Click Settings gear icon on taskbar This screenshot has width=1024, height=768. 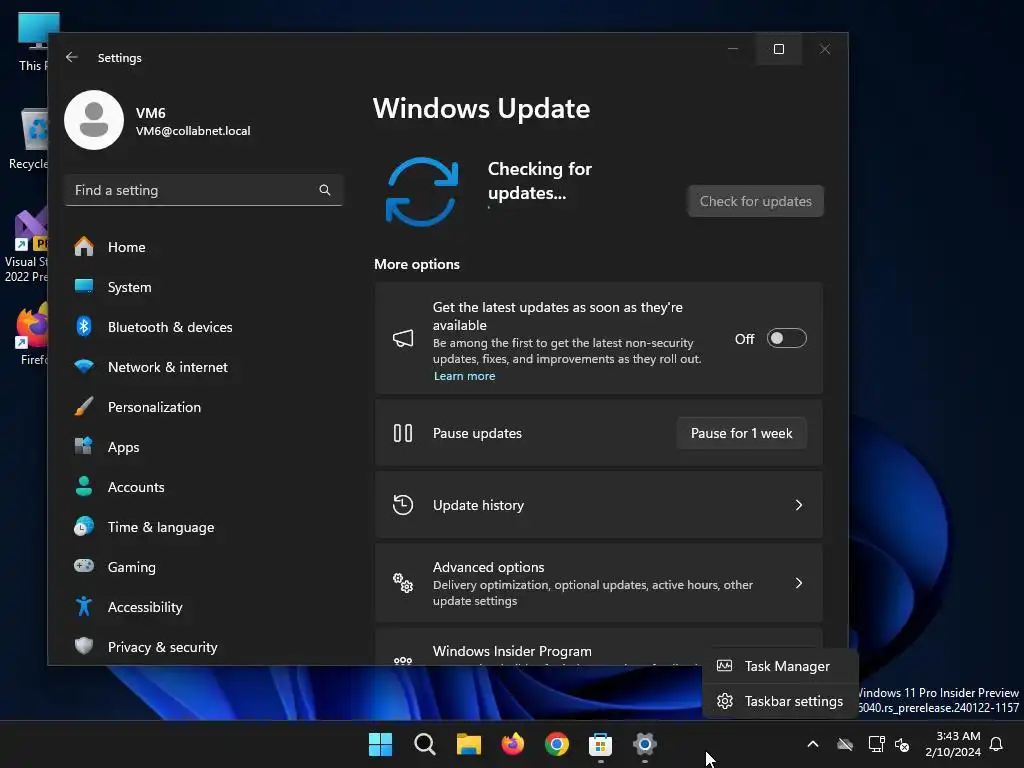point(645,744)
